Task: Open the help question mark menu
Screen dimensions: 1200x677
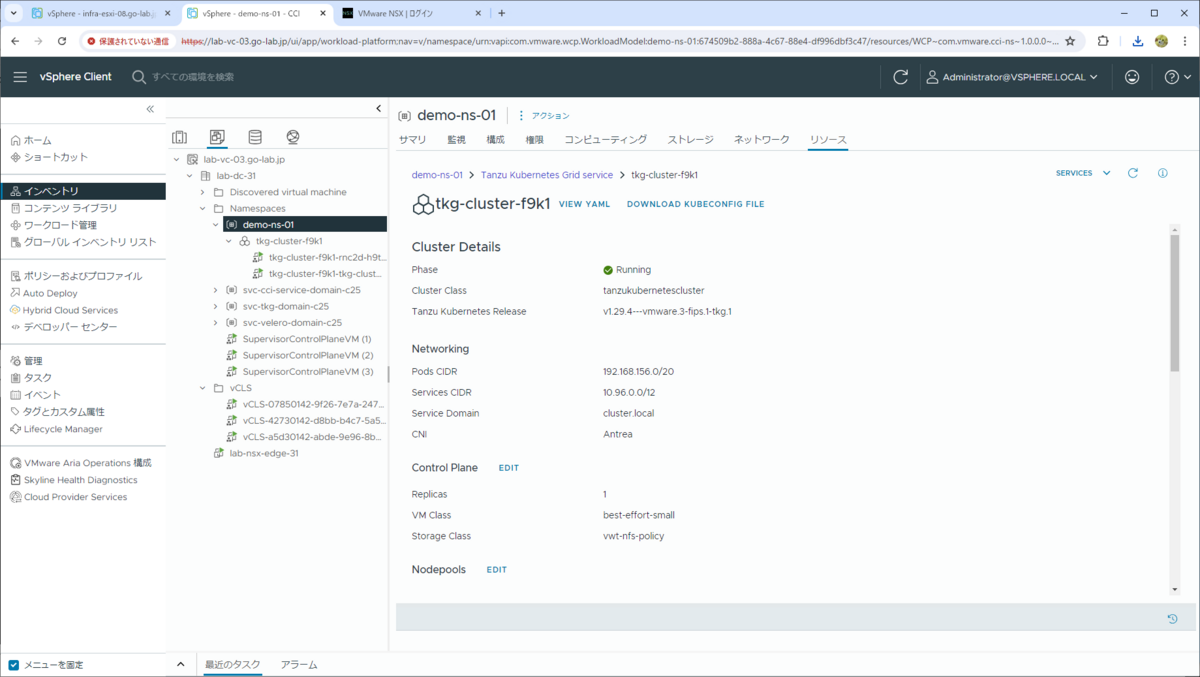Action: 1177,77
